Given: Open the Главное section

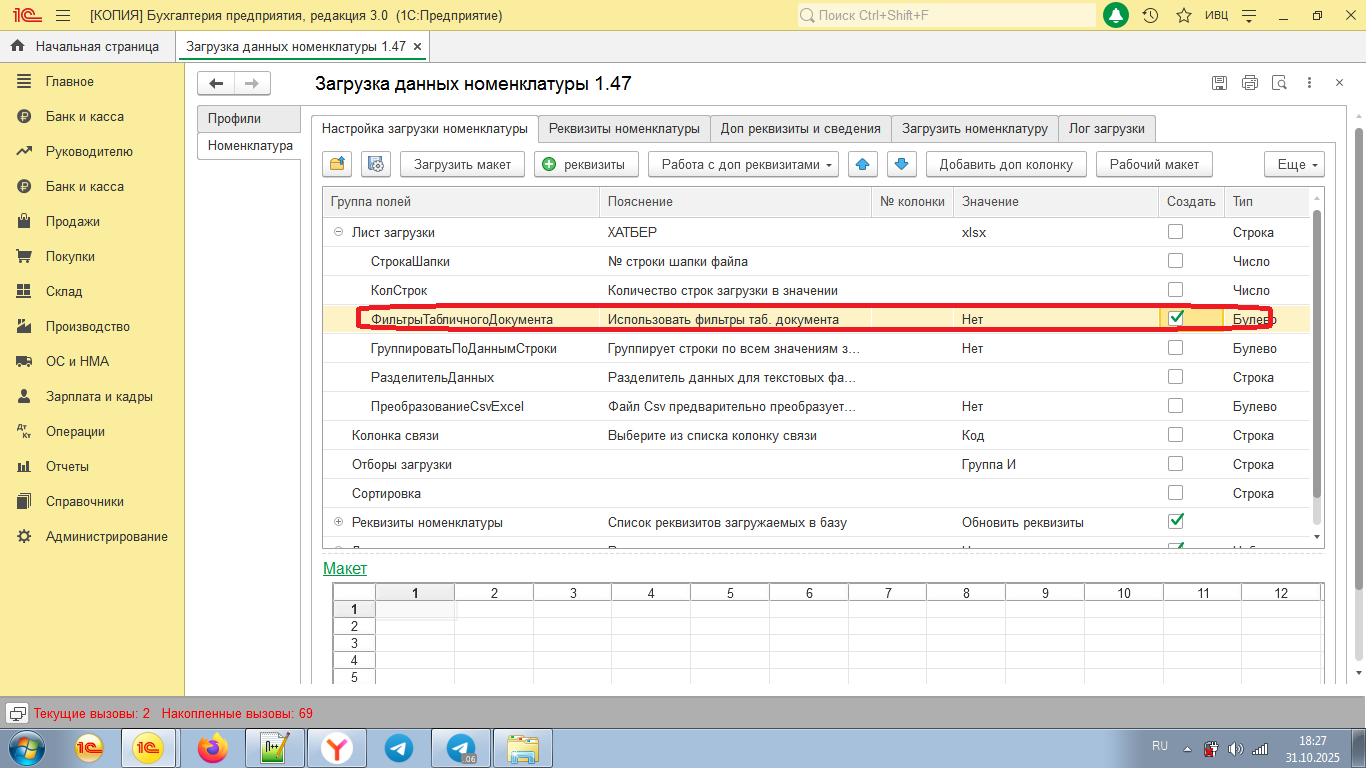Looking at the screenshot, I should click(70, 82).
